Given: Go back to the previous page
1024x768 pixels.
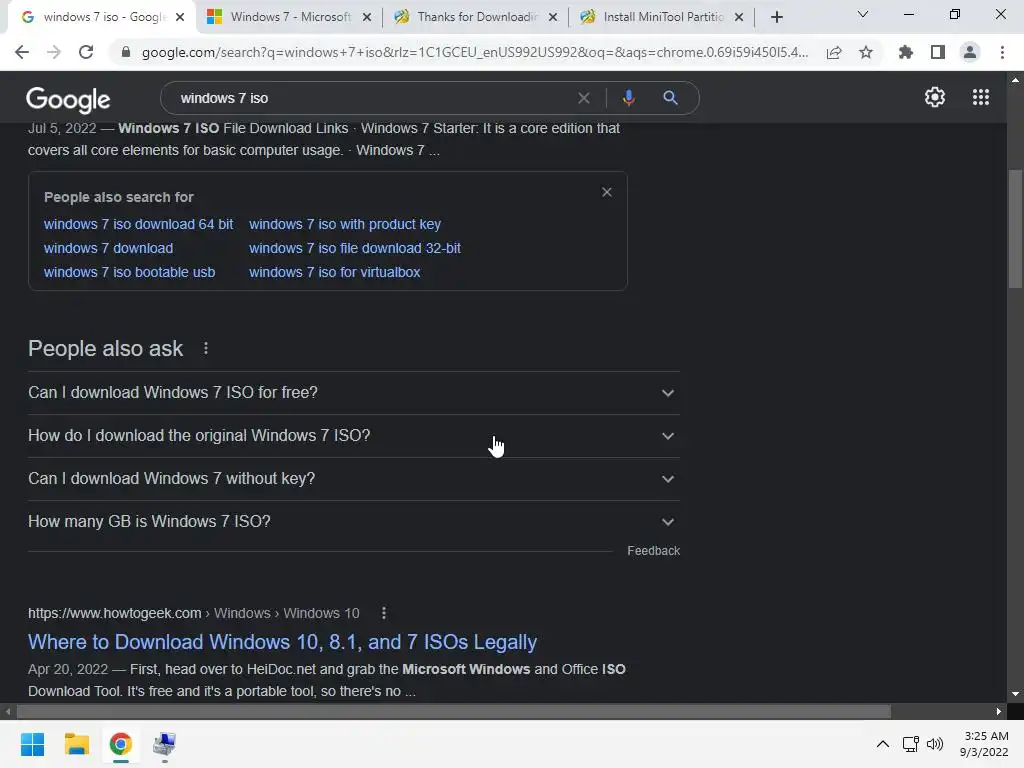Looking at the screenshot, I should pos(22,52).
